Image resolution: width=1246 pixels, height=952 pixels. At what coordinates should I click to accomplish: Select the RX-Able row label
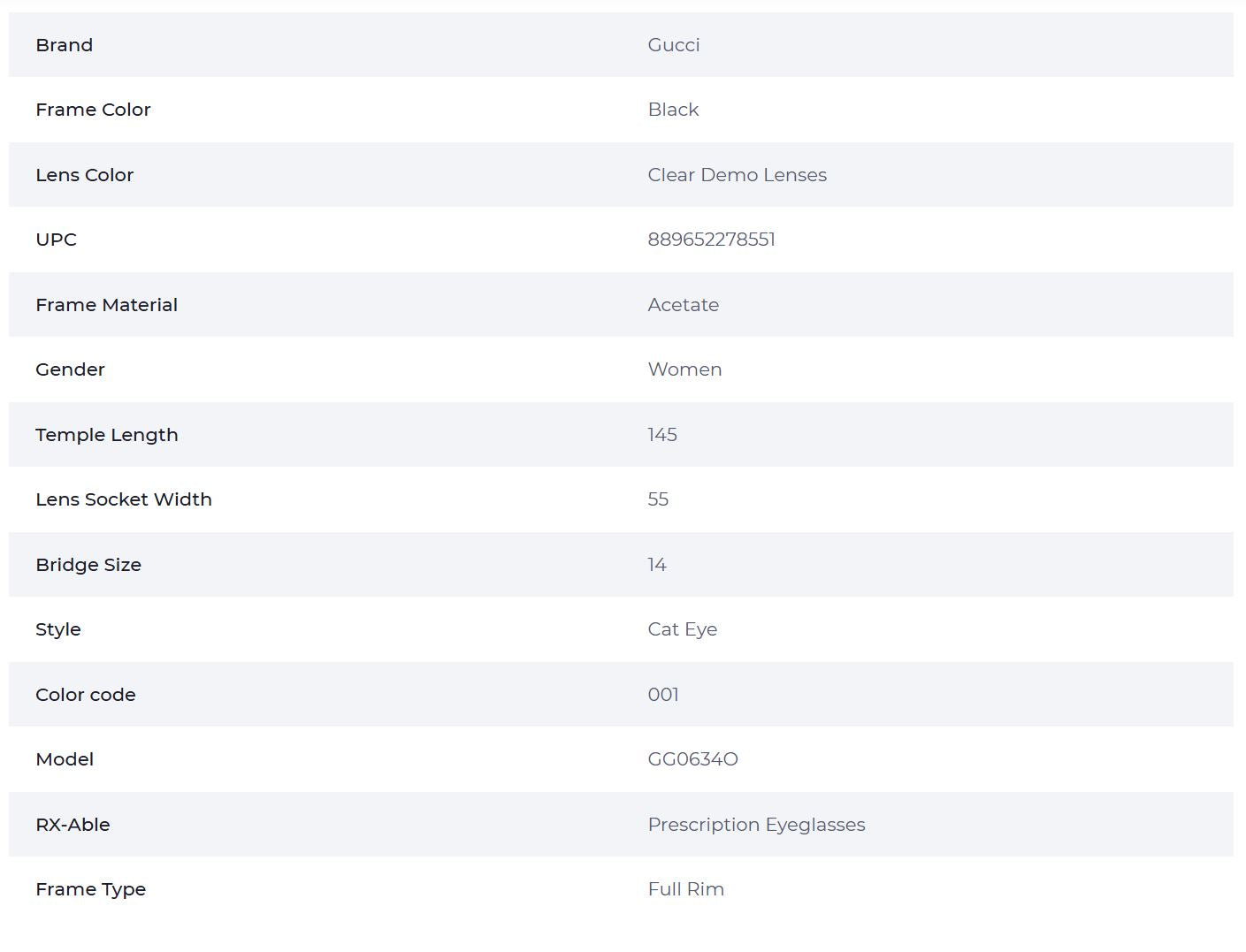tap(73, 825)
